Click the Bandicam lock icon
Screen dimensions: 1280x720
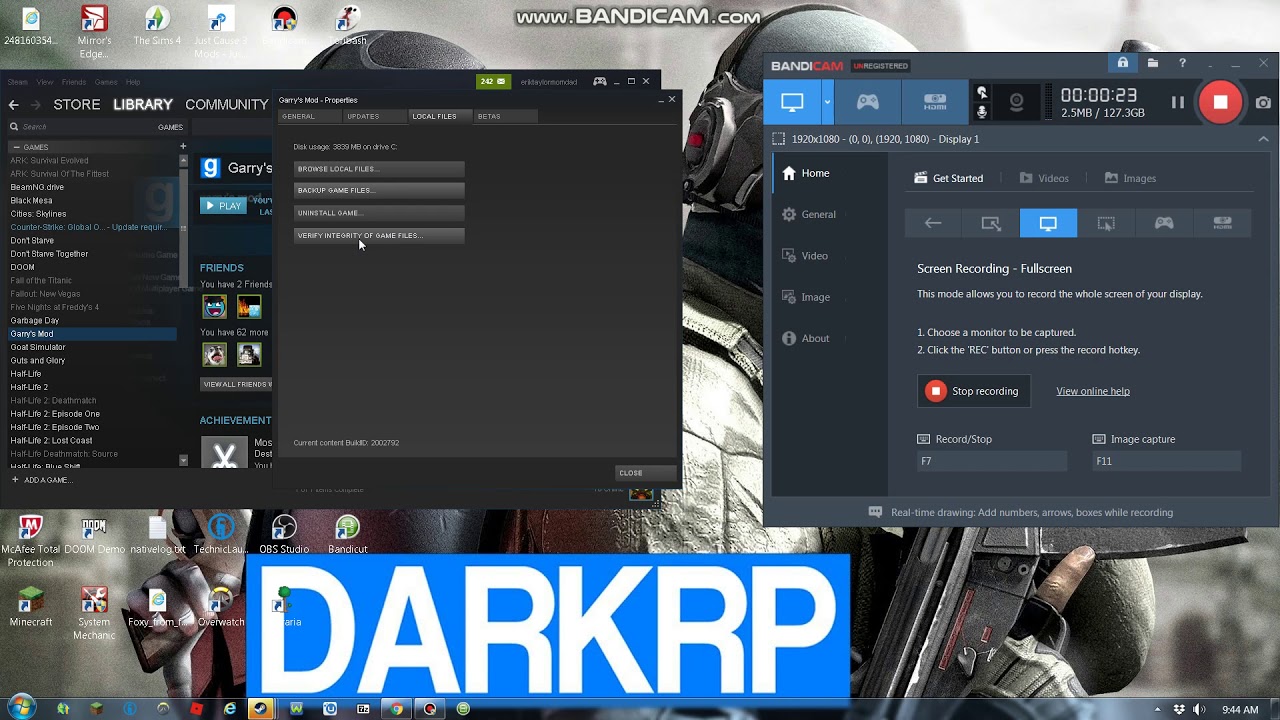coord(1123,63)
